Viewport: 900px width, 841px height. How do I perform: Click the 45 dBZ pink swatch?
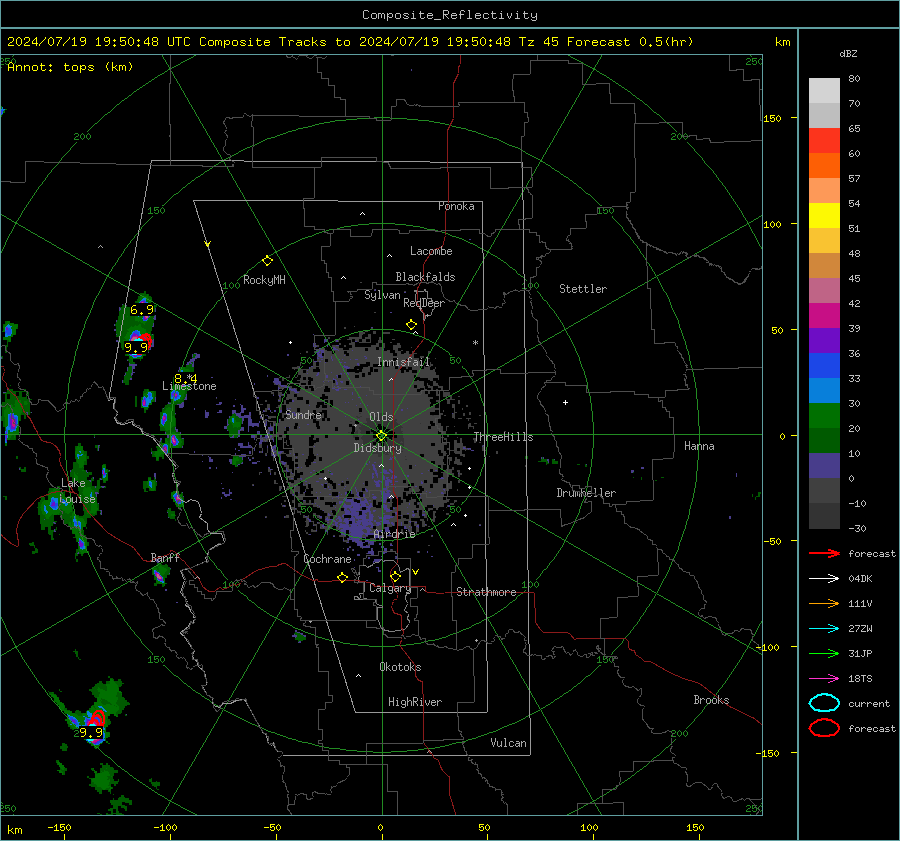point(824,290)
